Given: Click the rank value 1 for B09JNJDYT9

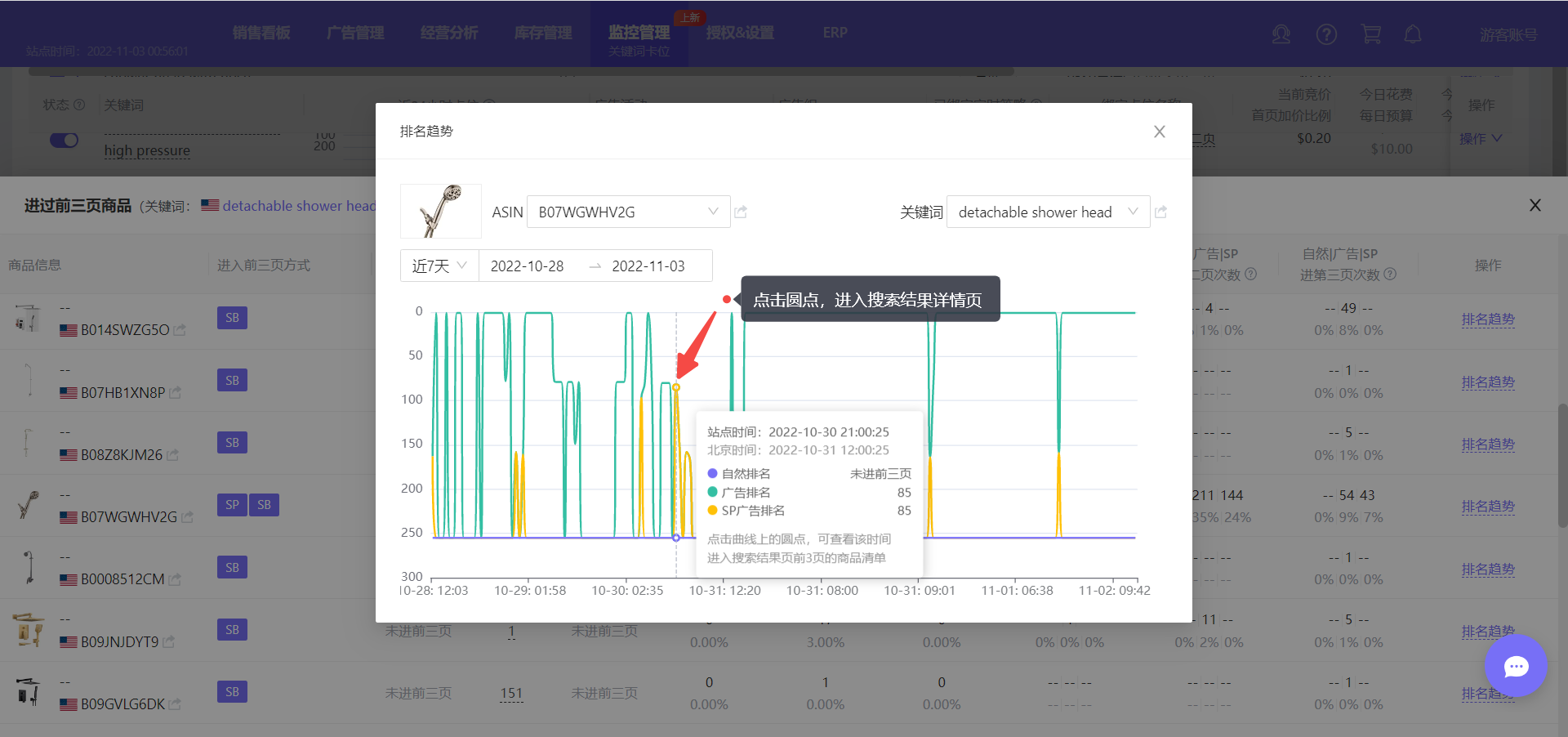Looking at the screenshot, I should point(511,631).
